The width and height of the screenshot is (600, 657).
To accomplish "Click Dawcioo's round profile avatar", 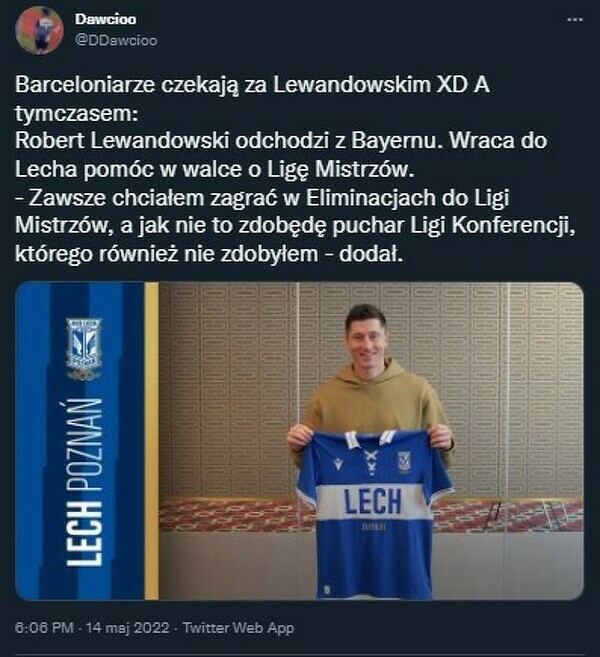I will click(39, 30).
